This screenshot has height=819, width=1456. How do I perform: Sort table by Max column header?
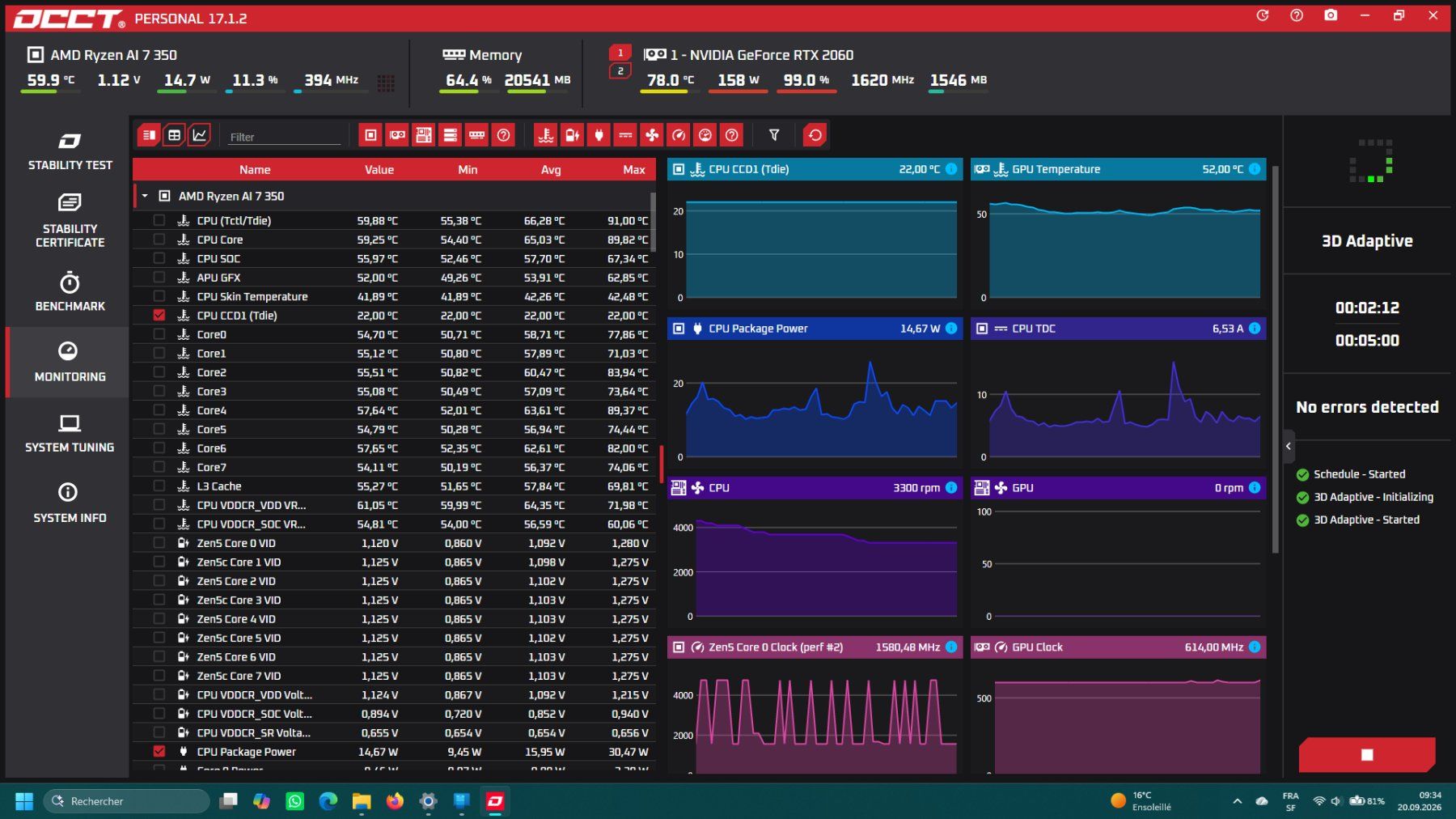point(634,170)
